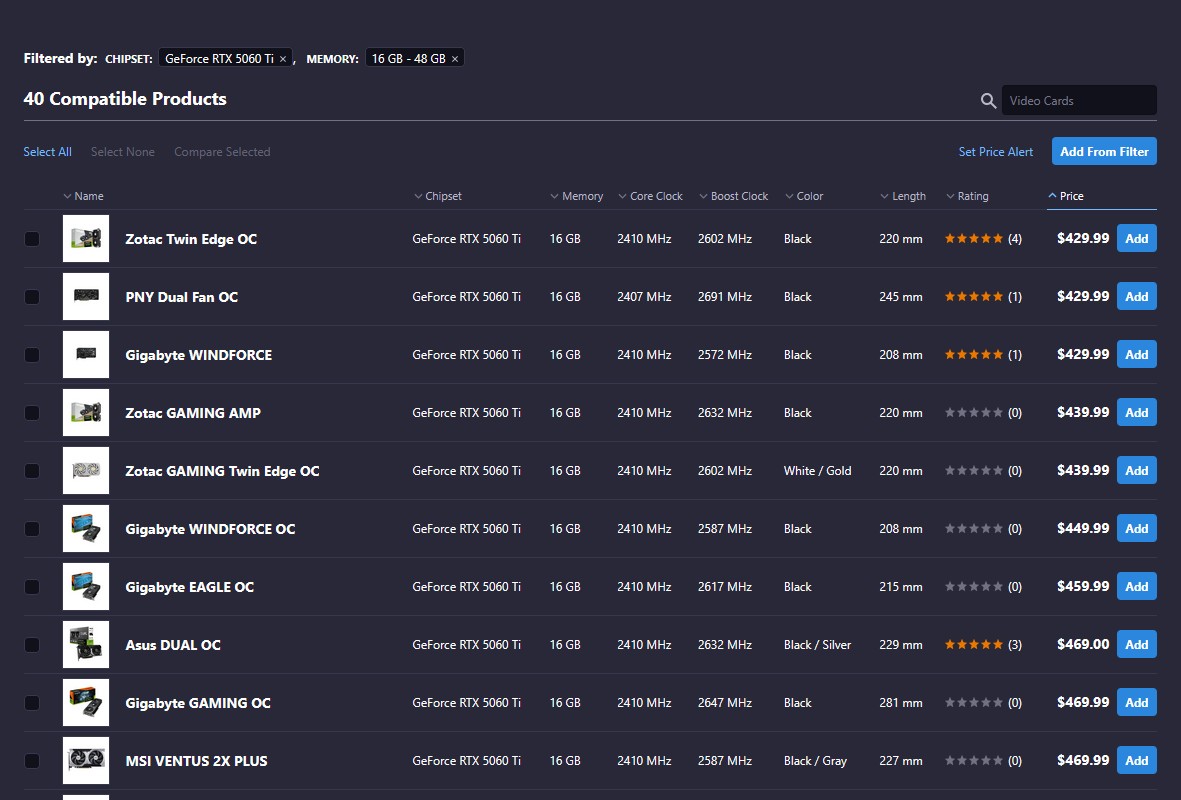Add Zotac GAMING AMP to build
Viewport: 1181px width, 800px height.
click(1137, 413)
